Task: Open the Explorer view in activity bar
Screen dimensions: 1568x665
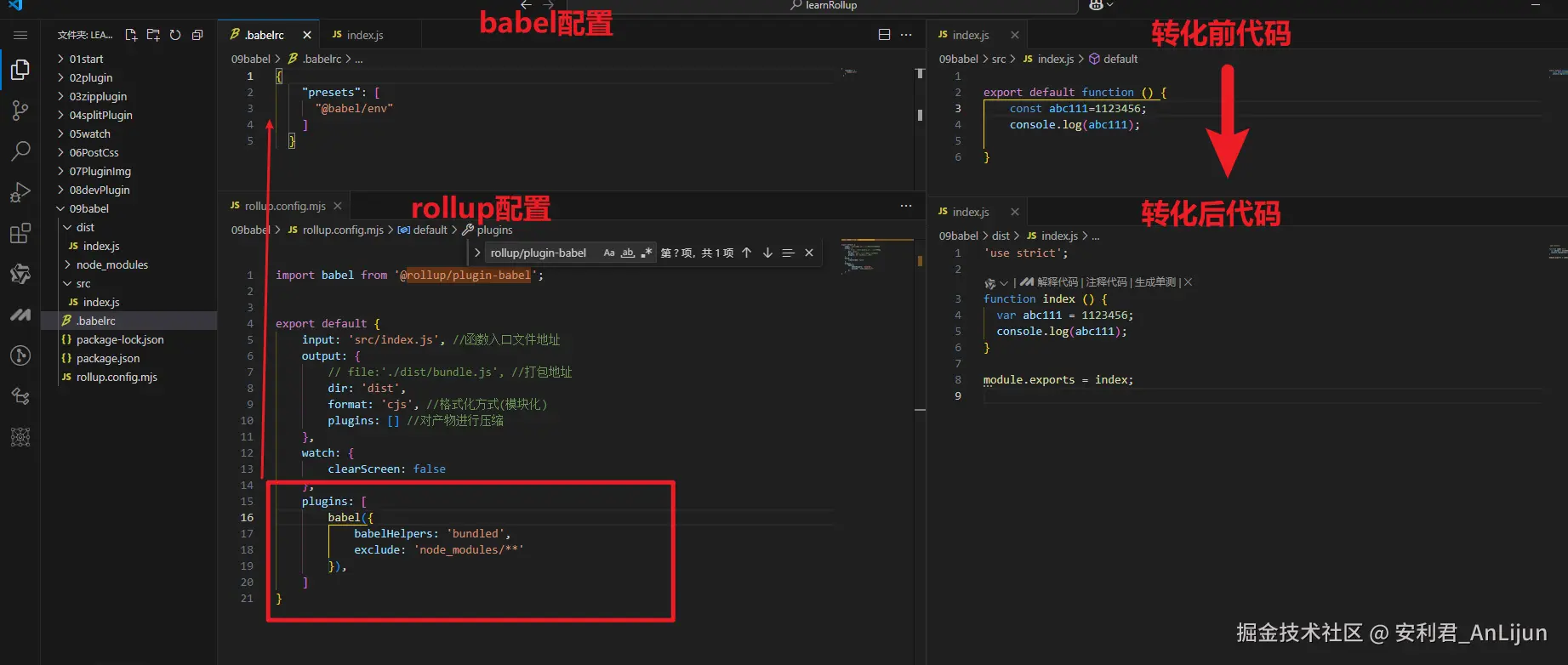Action: 20,70
